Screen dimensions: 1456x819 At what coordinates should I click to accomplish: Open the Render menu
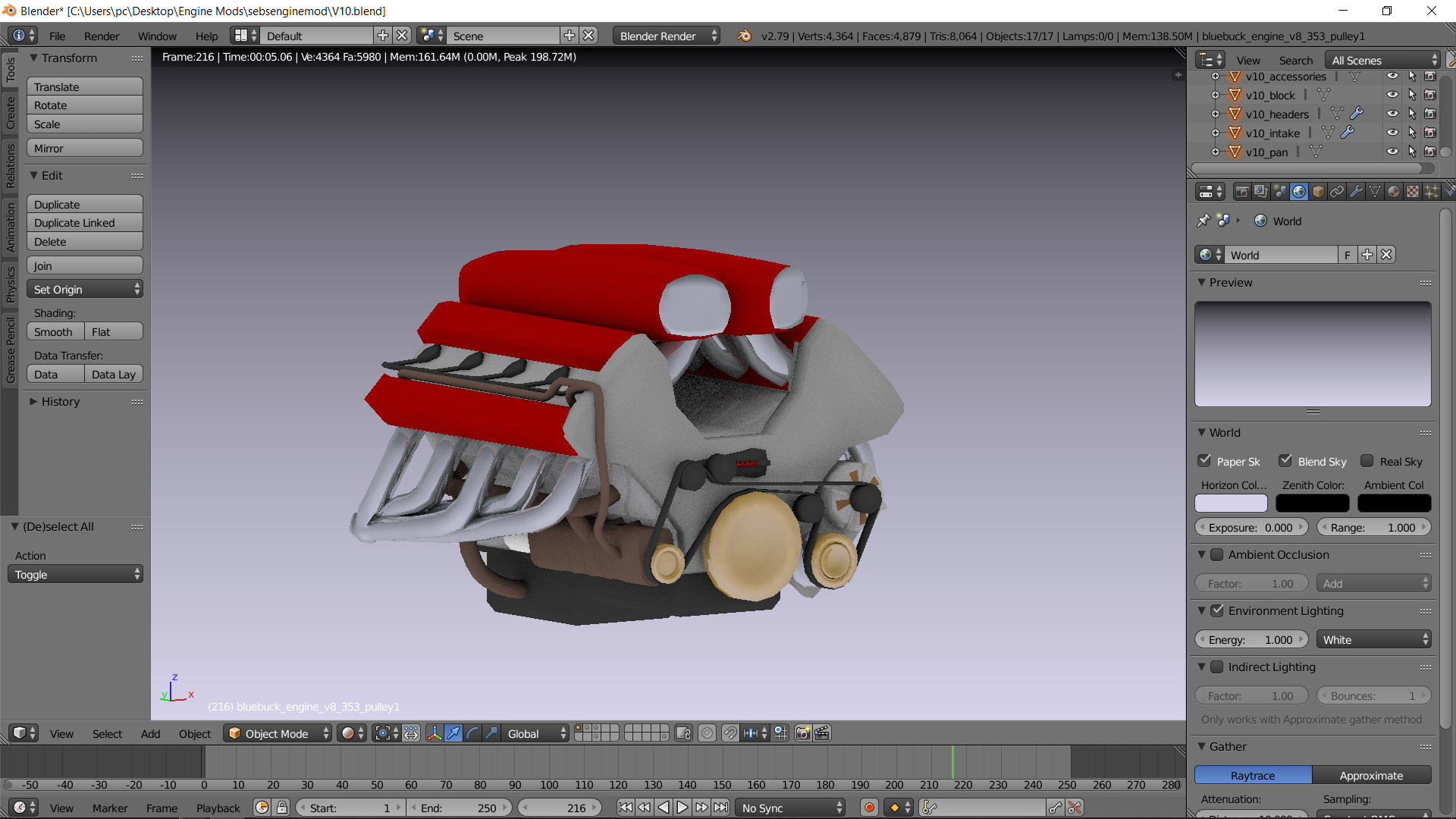coord(102,36)
